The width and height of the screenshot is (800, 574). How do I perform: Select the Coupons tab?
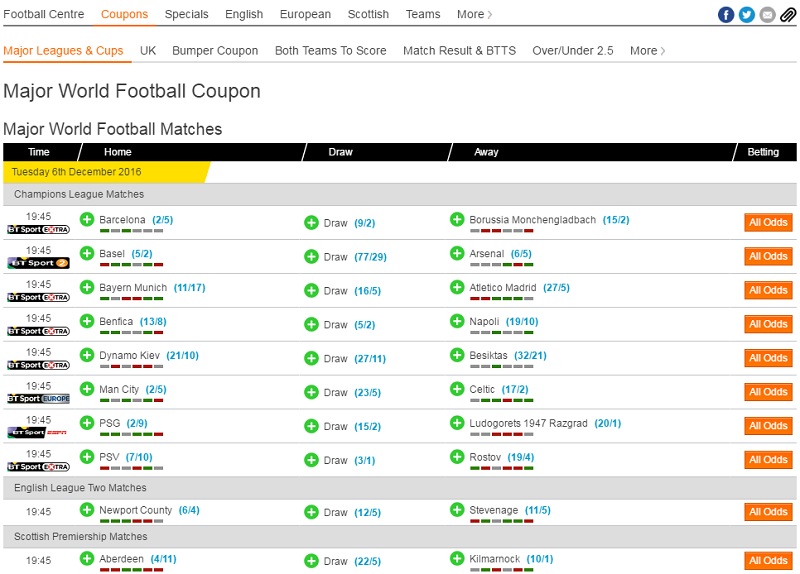(x=124, y=14)
